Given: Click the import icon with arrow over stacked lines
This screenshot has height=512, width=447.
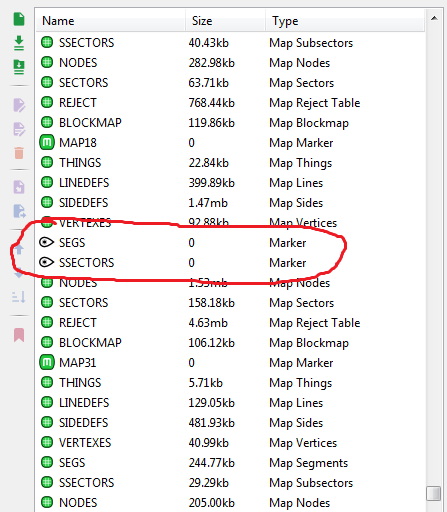Looking at the screenshot, I should (x=19, y=67).
